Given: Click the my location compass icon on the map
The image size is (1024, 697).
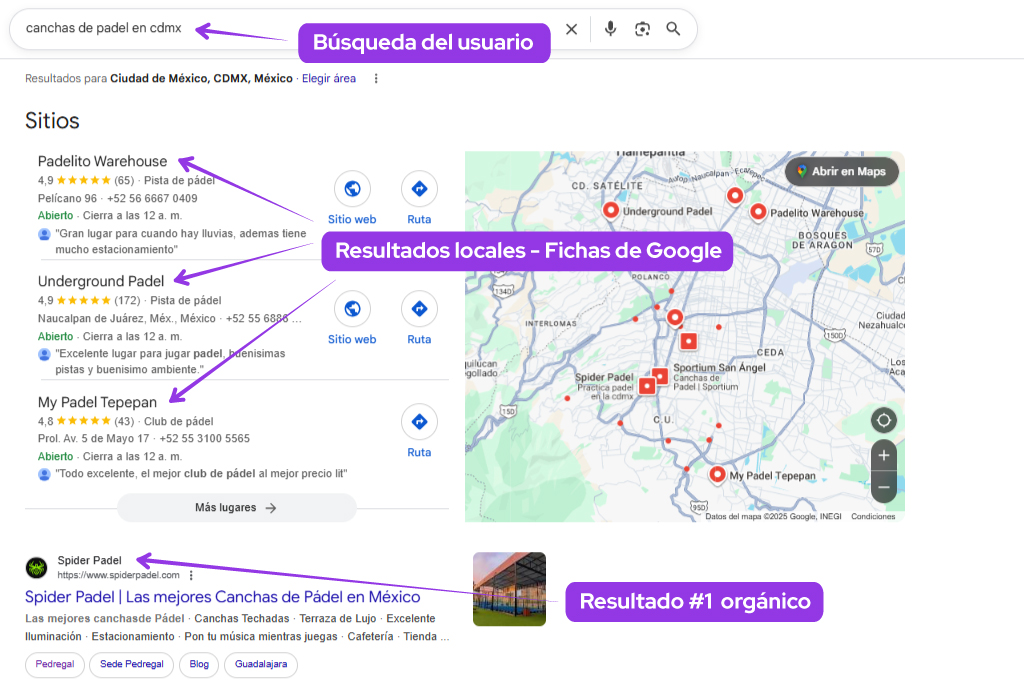Looking at the screenshot, I should [883, 420].
